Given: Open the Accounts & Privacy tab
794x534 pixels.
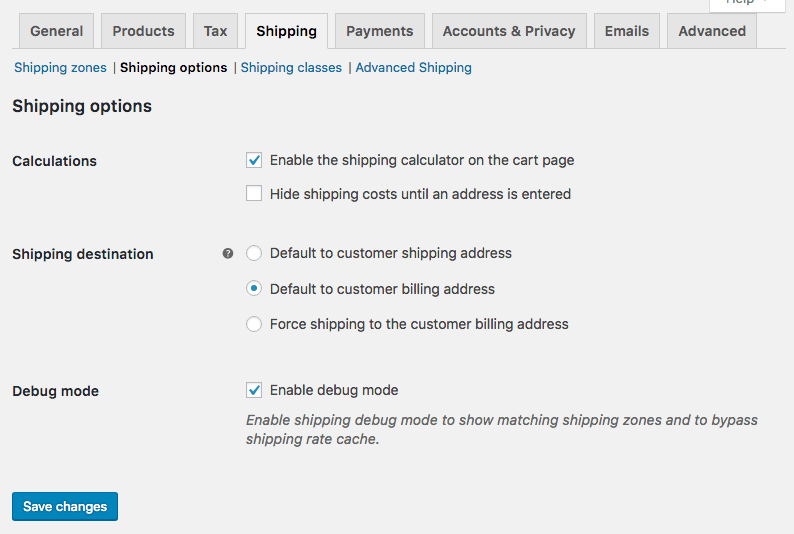Looking at the screenshot, I should click(x=509, y=31).
